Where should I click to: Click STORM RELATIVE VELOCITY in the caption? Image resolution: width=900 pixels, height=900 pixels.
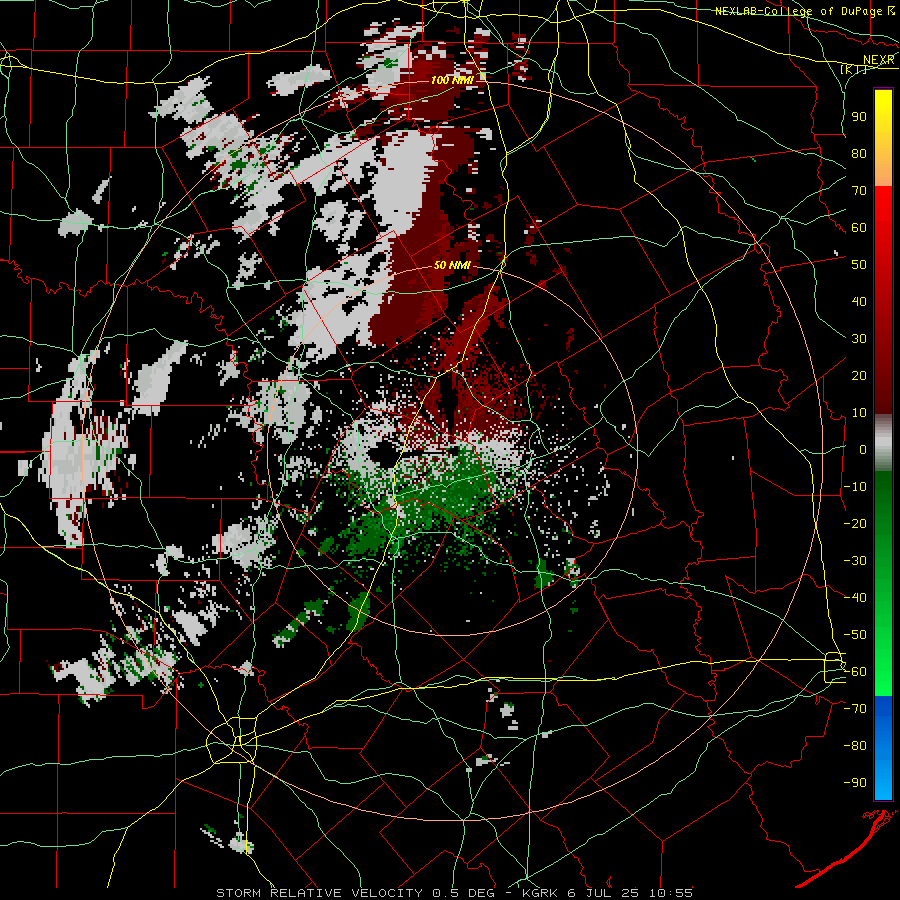coord(319,893)
